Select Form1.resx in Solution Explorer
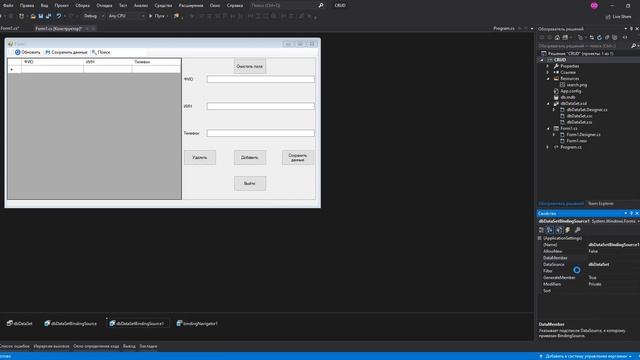This screenshot has width=640, height=360. 576,141
